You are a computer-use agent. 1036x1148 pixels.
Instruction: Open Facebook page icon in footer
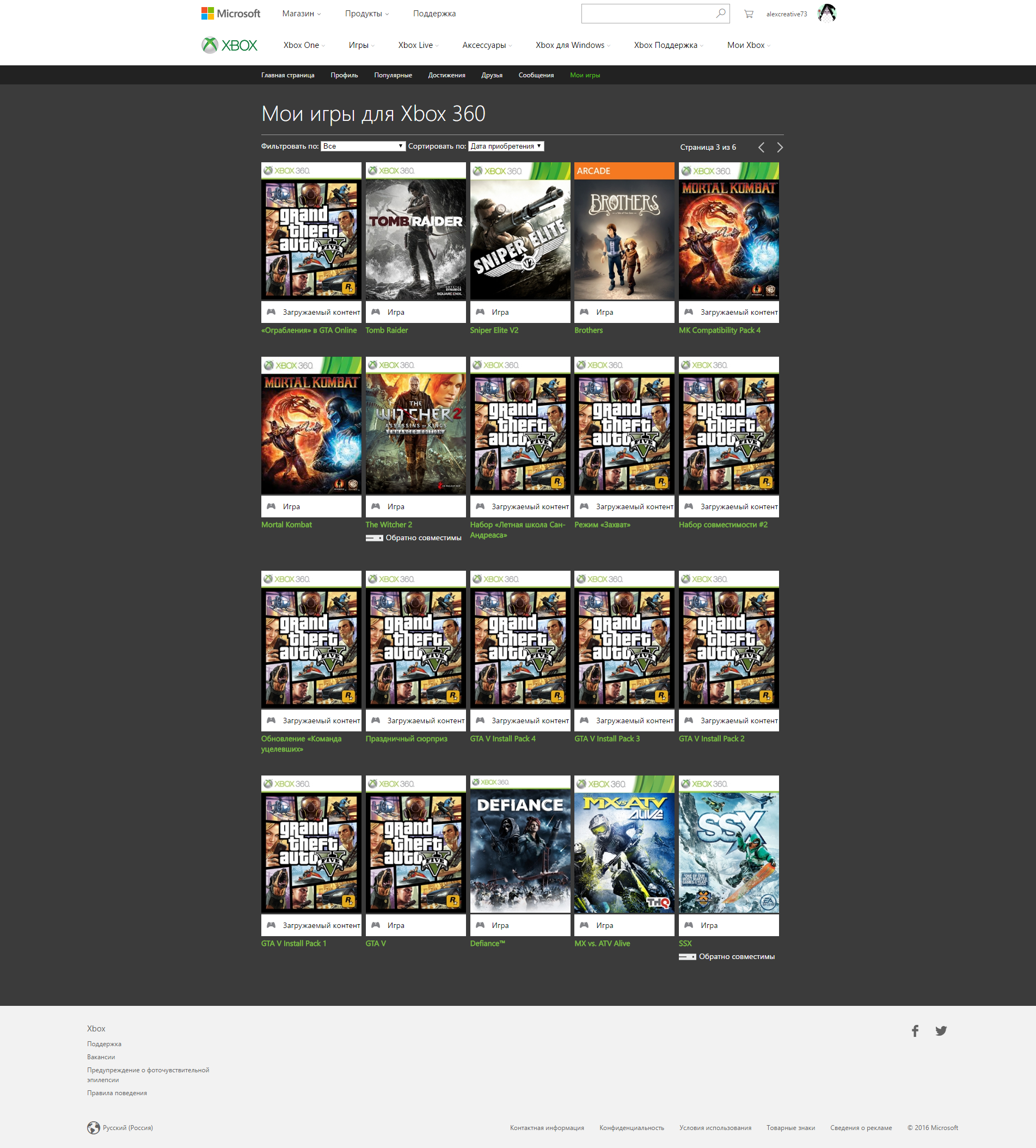tap(915, 1031)
